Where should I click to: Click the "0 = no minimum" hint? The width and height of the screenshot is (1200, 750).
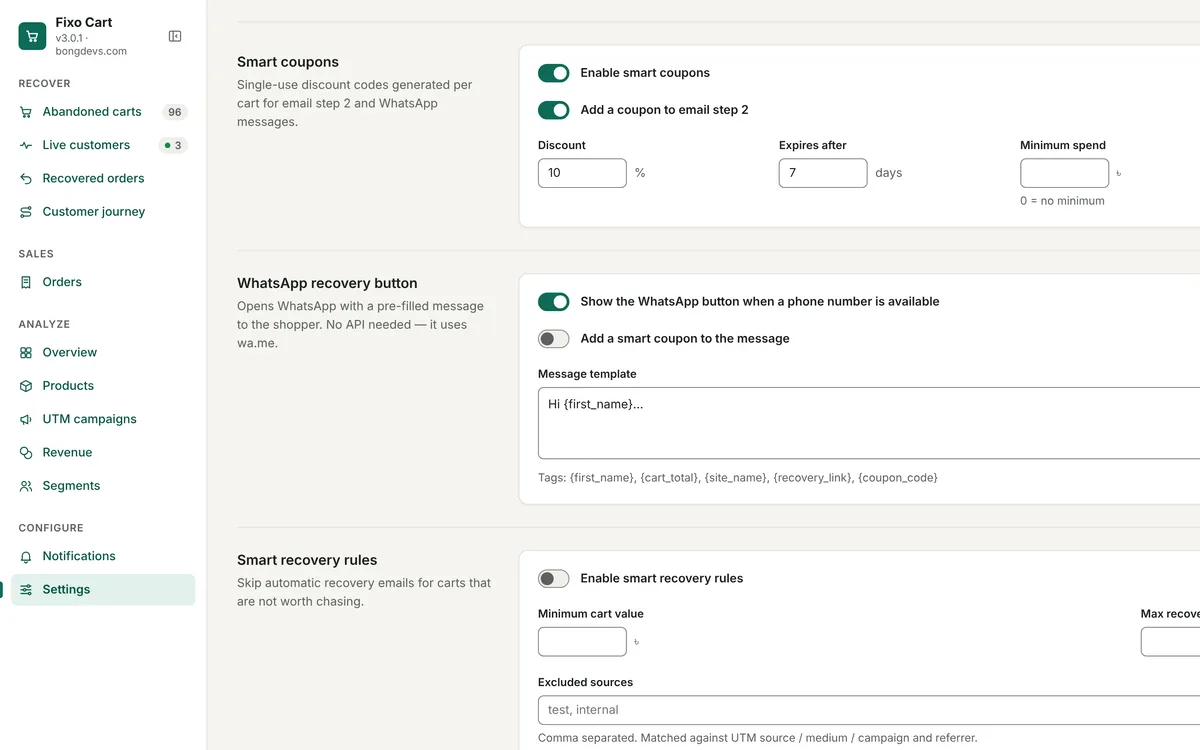click(x=1062, y=201)
